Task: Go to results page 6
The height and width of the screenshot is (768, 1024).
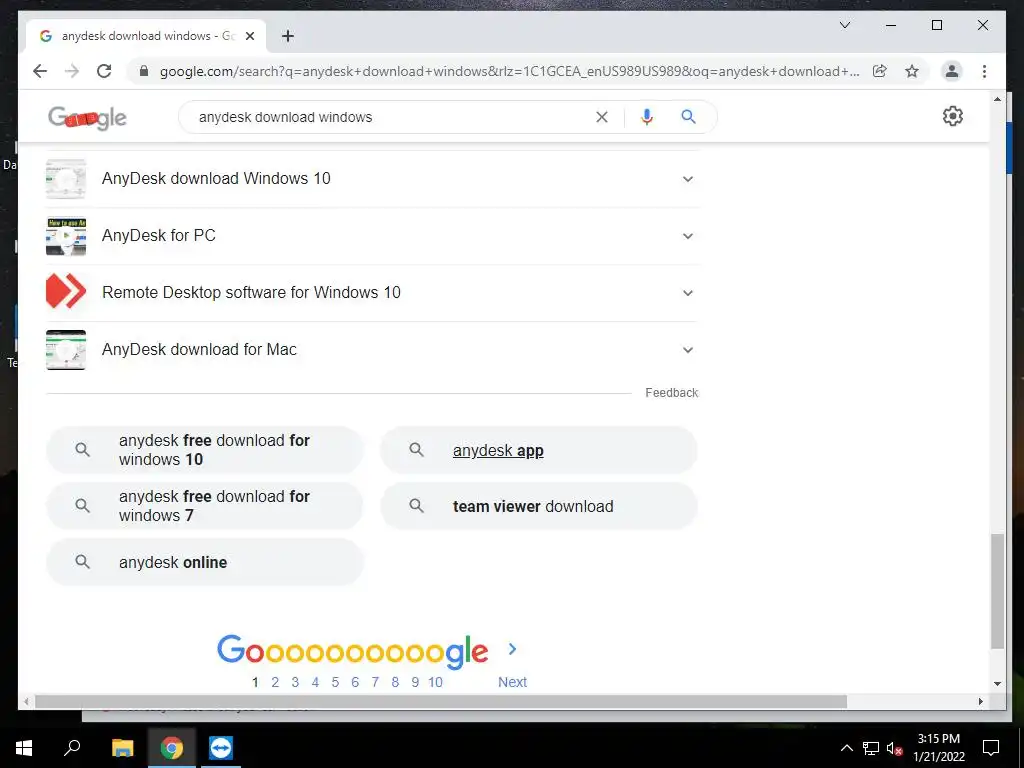Action: coord(355,682)
